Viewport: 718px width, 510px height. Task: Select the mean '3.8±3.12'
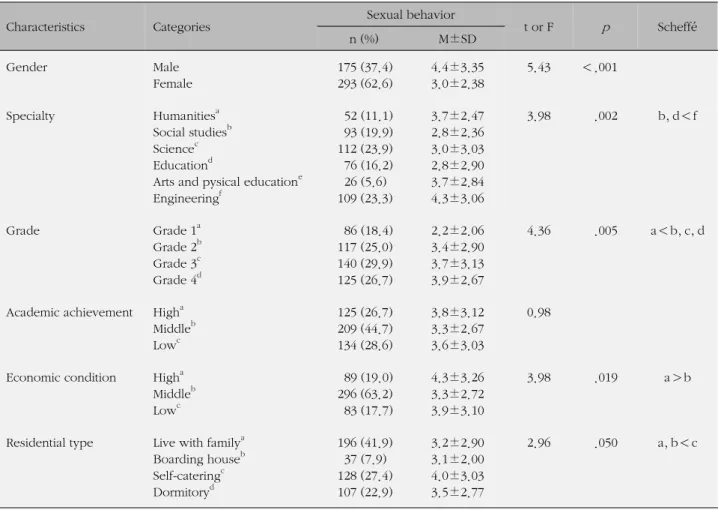point(457,312)
